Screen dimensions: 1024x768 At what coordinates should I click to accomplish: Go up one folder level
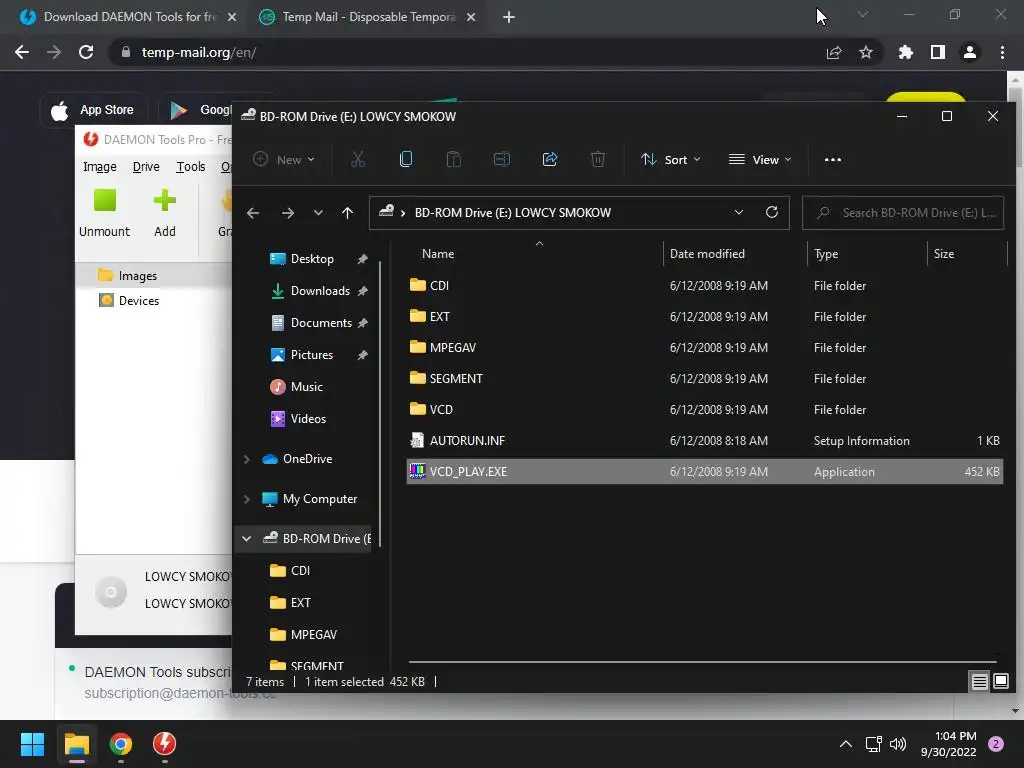(347, 213)
